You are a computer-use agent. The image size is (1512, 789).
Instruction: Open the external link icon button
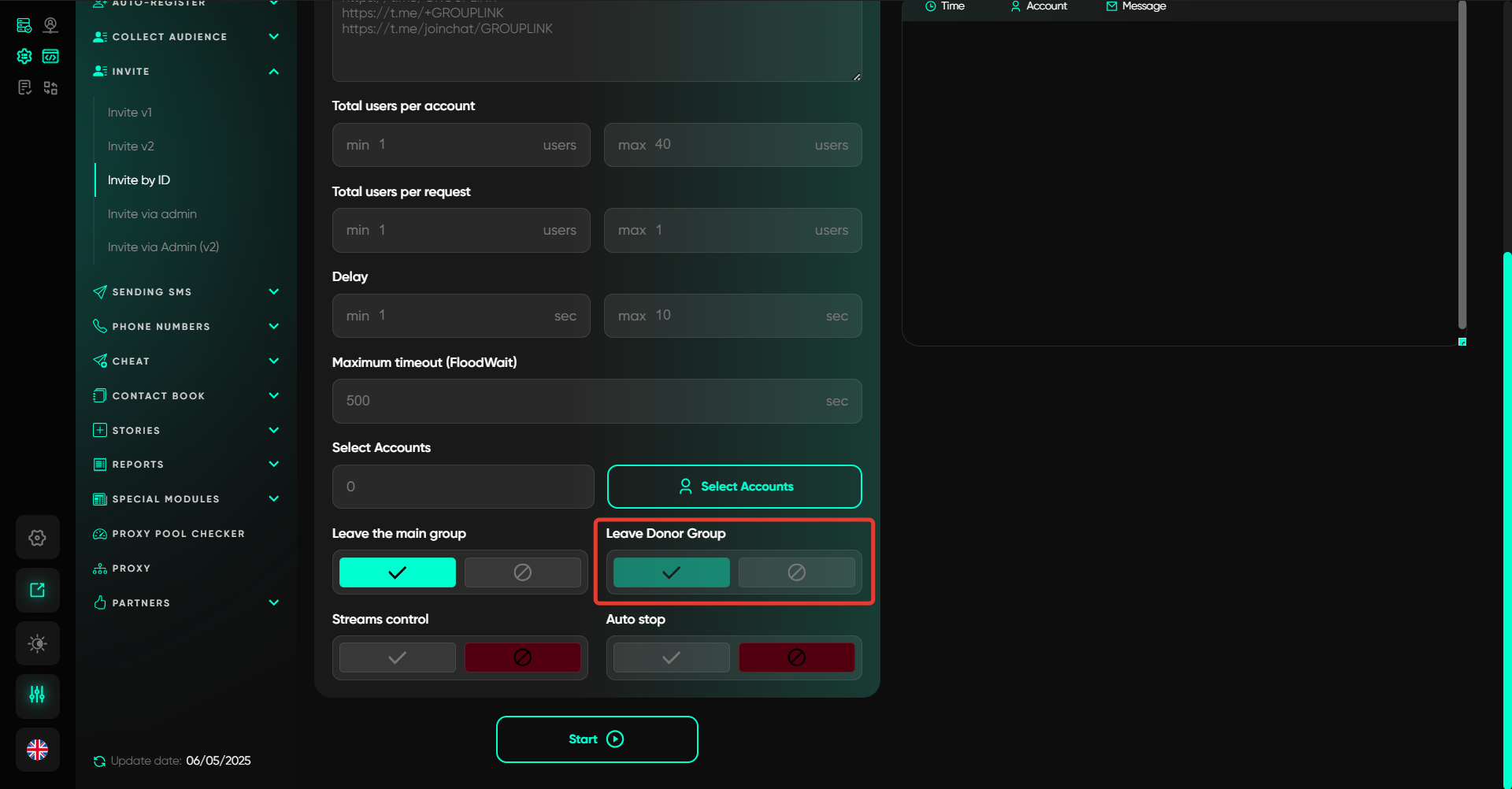37,590
